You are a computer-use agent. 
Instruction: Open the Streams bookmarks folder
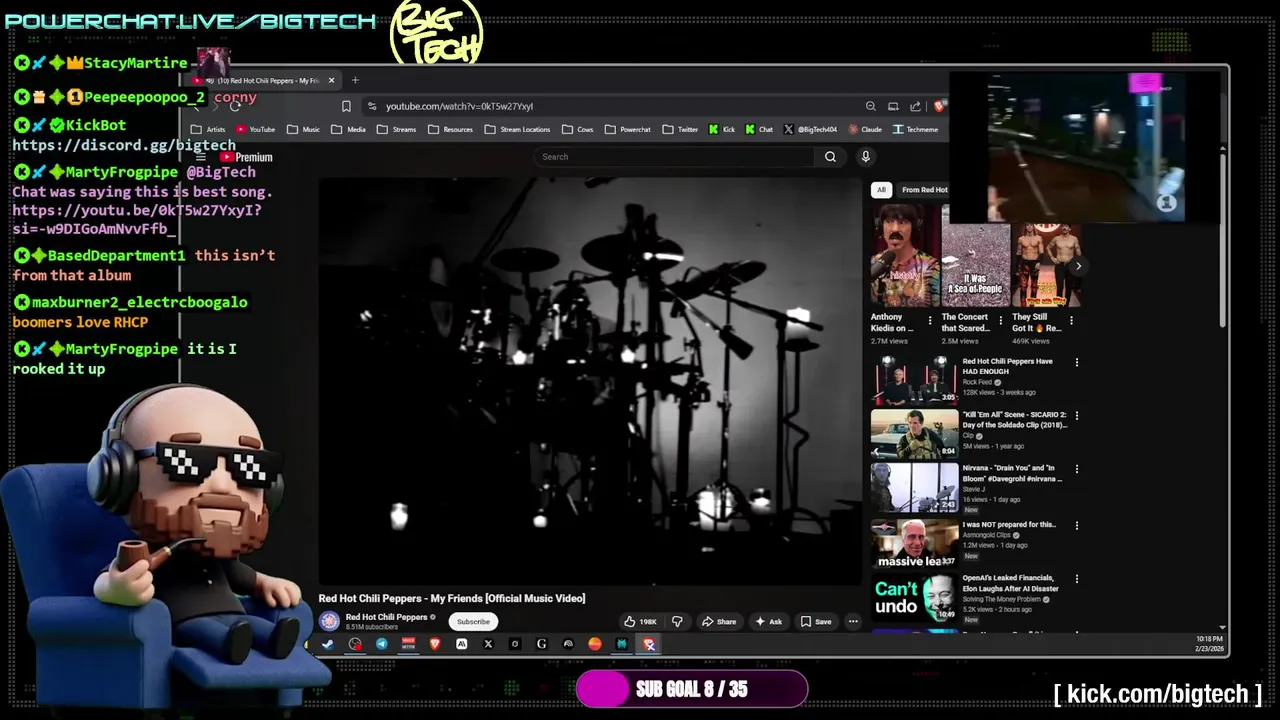(396, 129)
